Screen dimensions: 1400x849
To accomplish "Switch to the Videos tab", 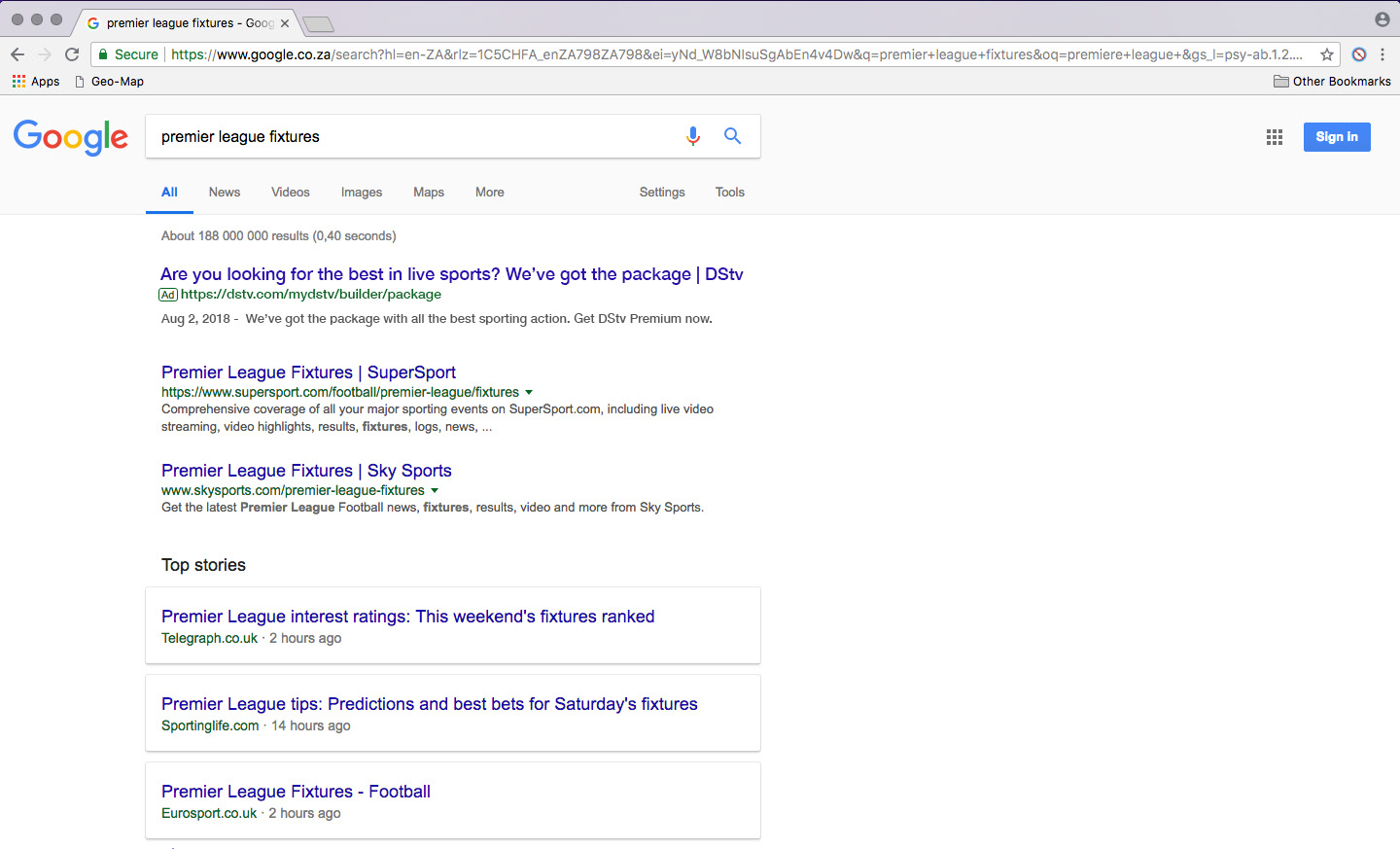I will [291, 193].
